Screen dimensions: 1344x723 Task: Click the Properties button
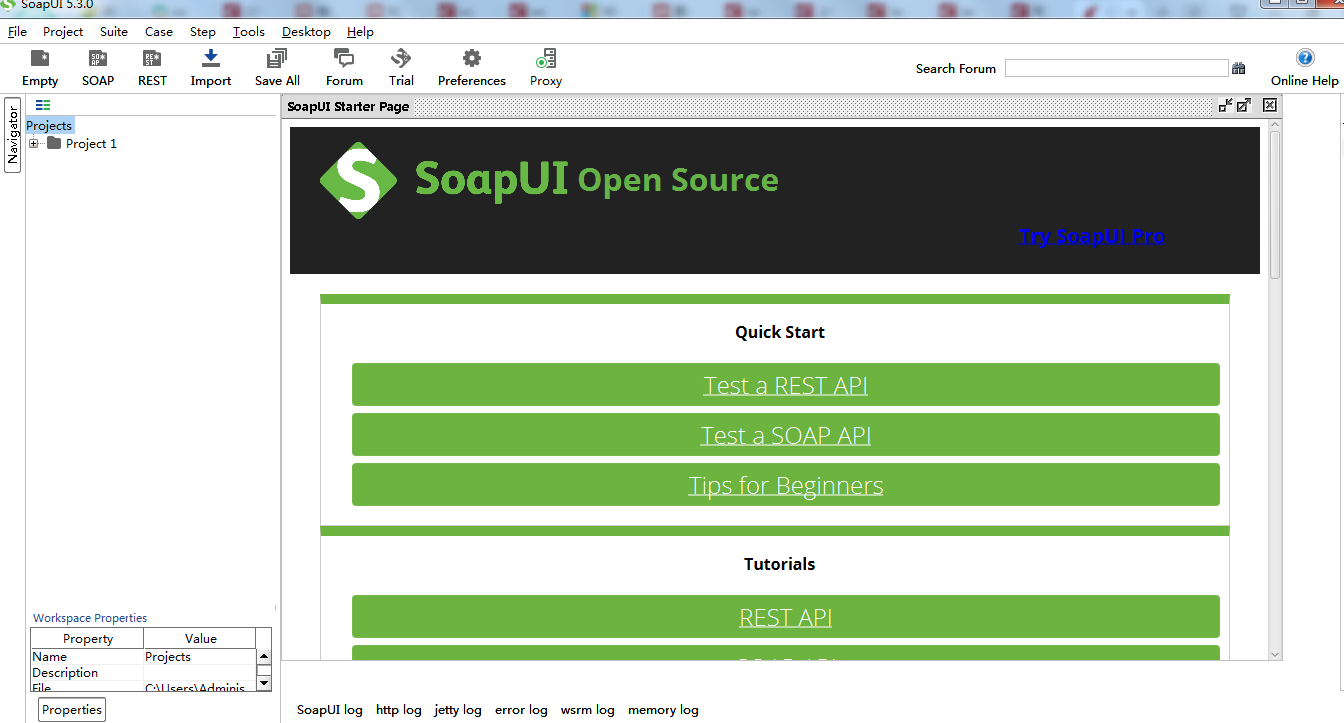(x=72, y=709)
